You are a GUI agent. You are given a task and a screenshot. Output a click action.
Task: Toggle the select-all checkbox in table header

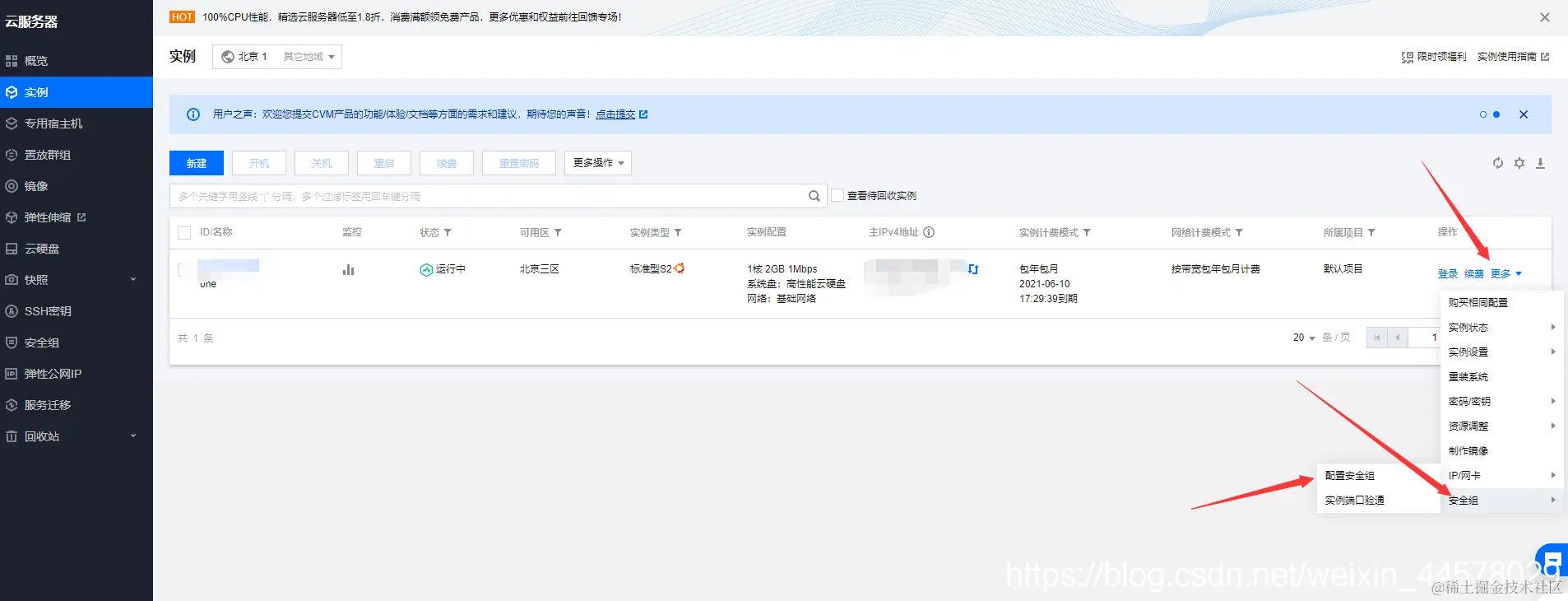(x=184, y=233)
